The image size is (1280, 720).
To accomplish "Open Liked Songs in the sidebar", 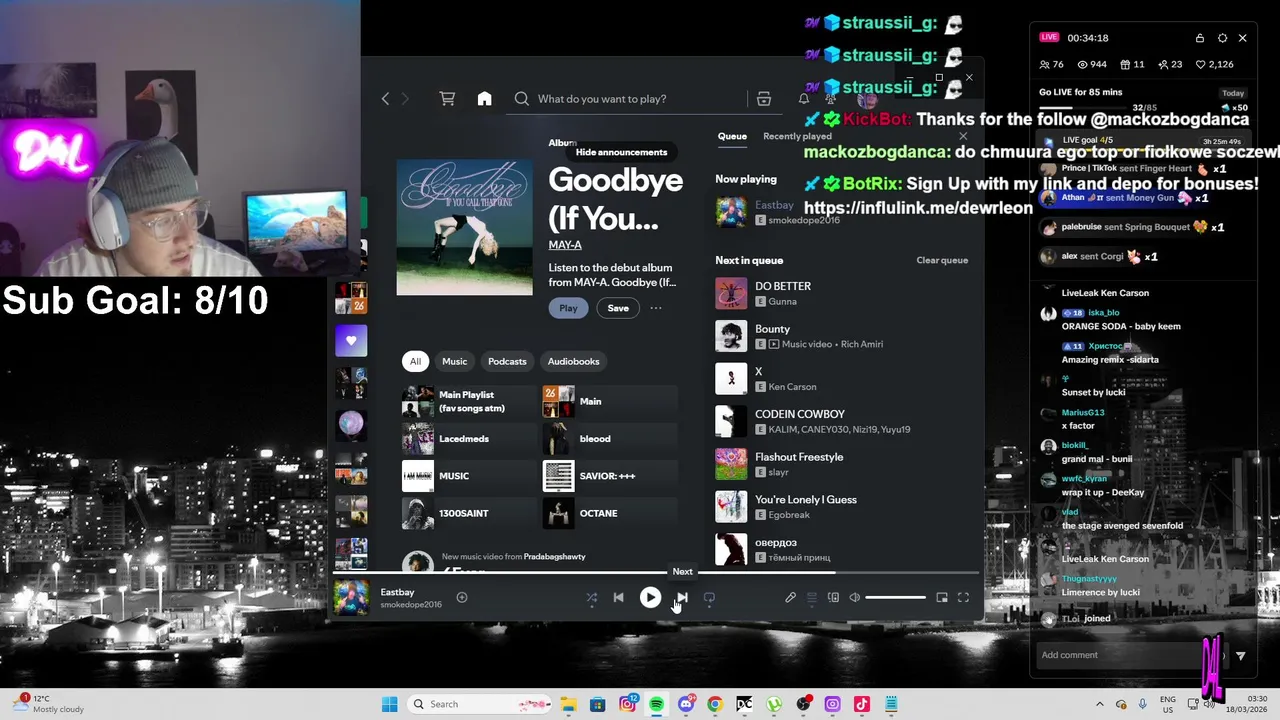I will coord(351,341).
